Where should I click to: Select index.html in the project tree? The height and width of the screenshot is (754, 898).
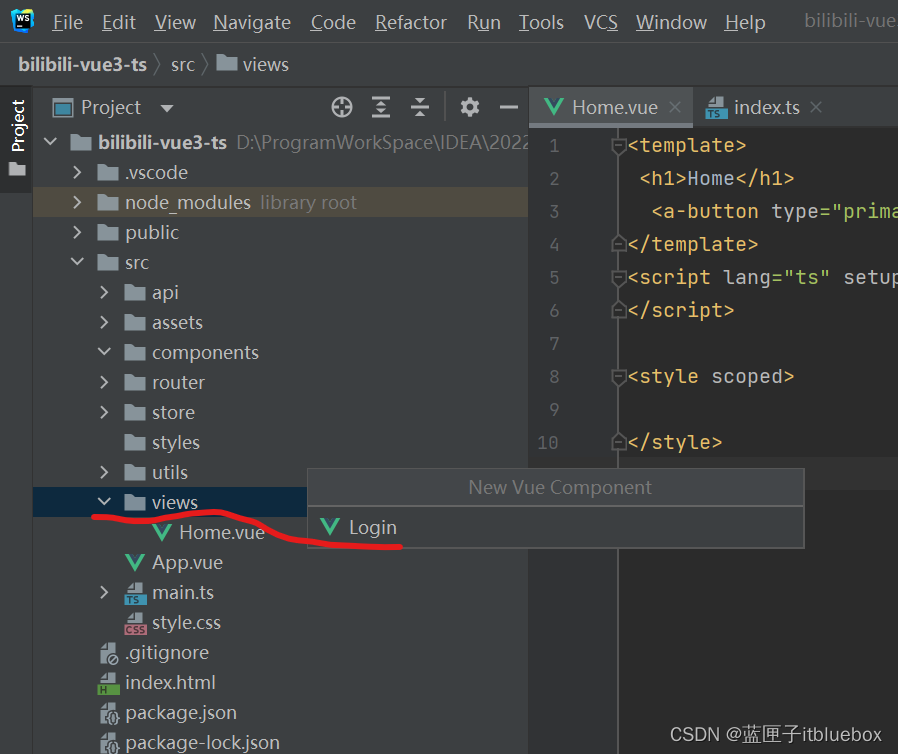170,682
